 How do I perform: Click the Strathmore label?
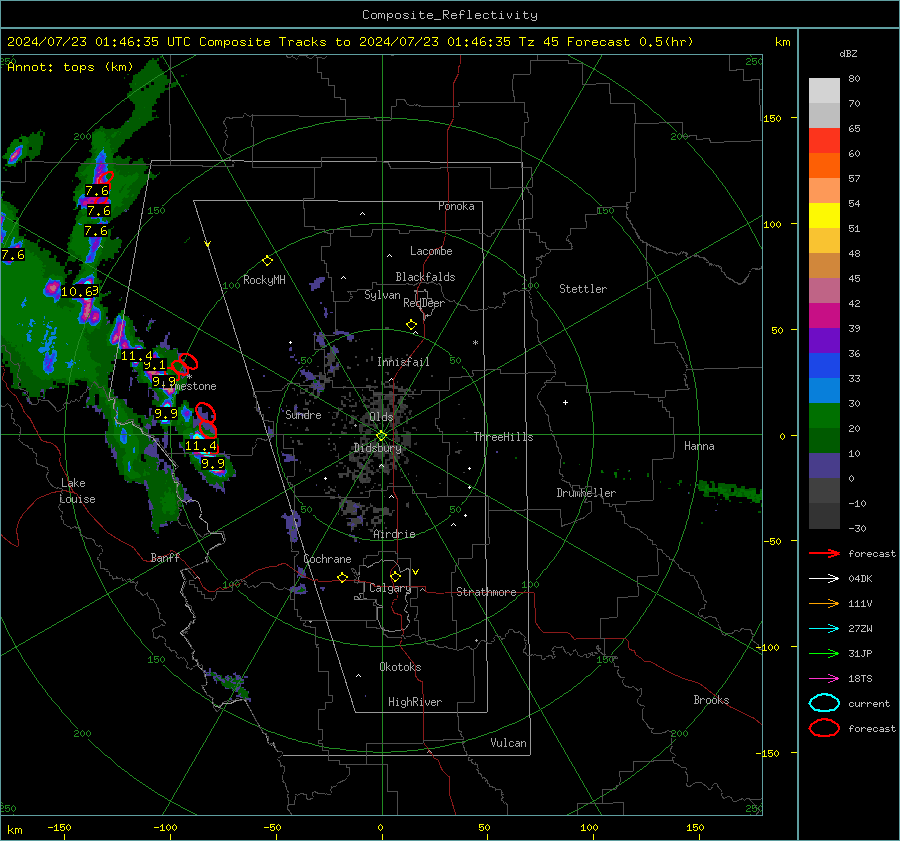tap(486, 592)
